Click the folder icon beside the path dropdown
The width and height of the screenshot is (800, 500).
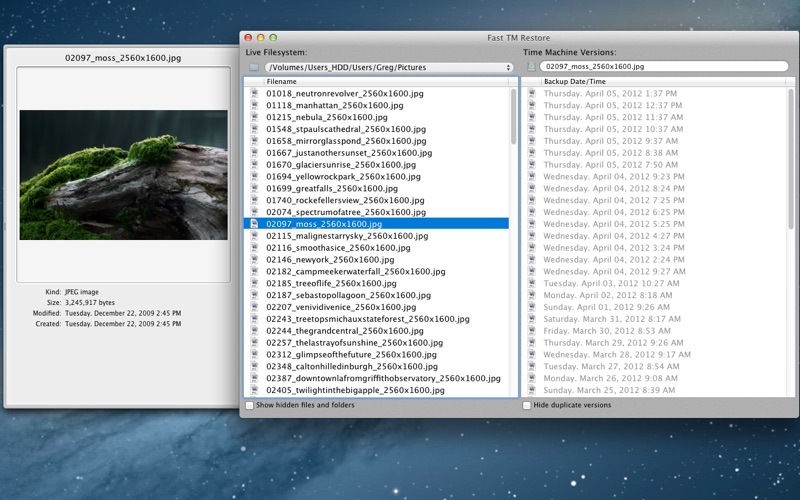click(x=254, y=67)
